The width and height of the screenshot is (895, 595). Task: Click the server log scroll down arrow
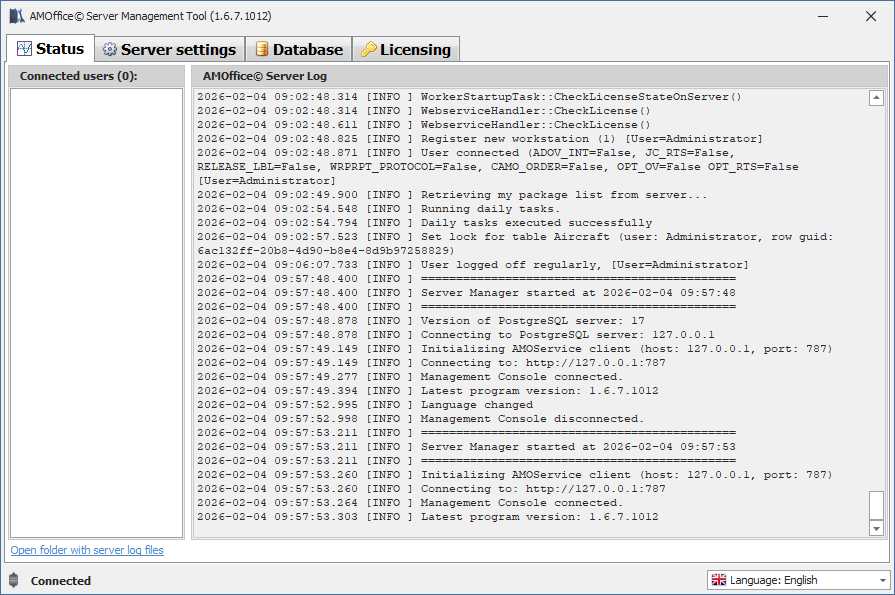pos(876,527)
